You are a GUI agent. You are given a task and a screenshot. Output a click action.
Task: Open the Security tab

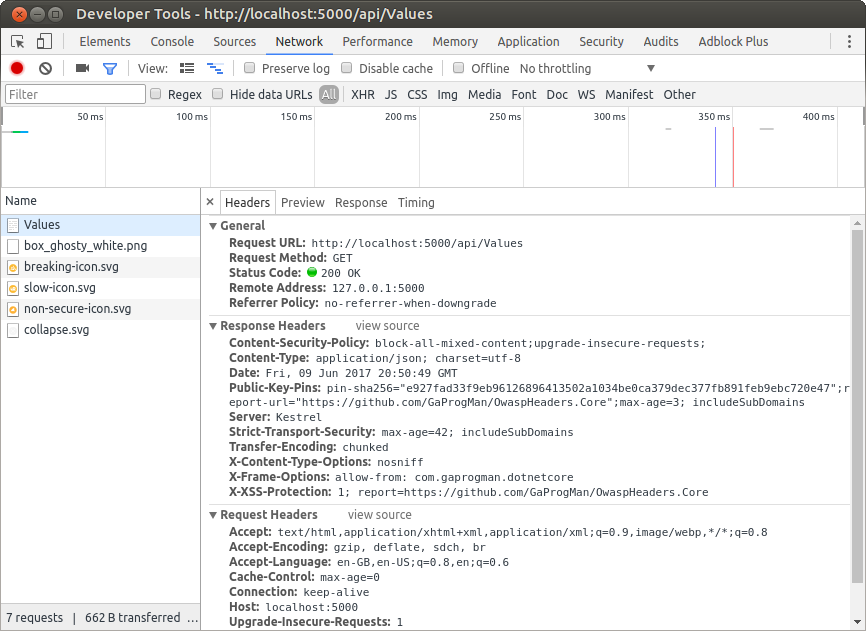601,41
